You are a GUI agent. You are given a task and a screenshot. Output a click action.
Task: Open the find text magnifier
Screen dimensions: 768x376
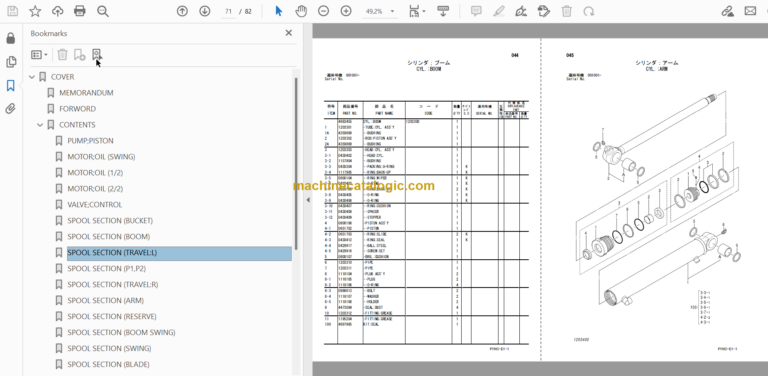(x=102, y=11)
